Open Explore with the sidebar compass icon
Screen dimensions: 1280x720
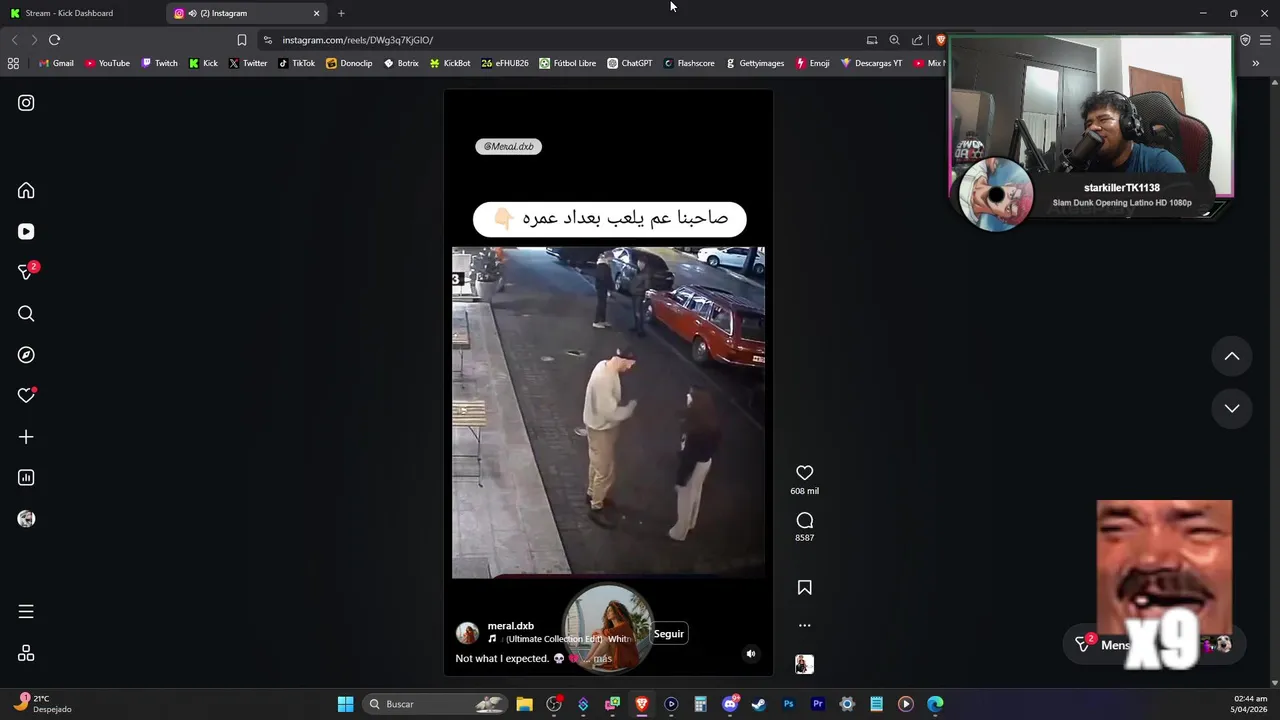(26, 355)
